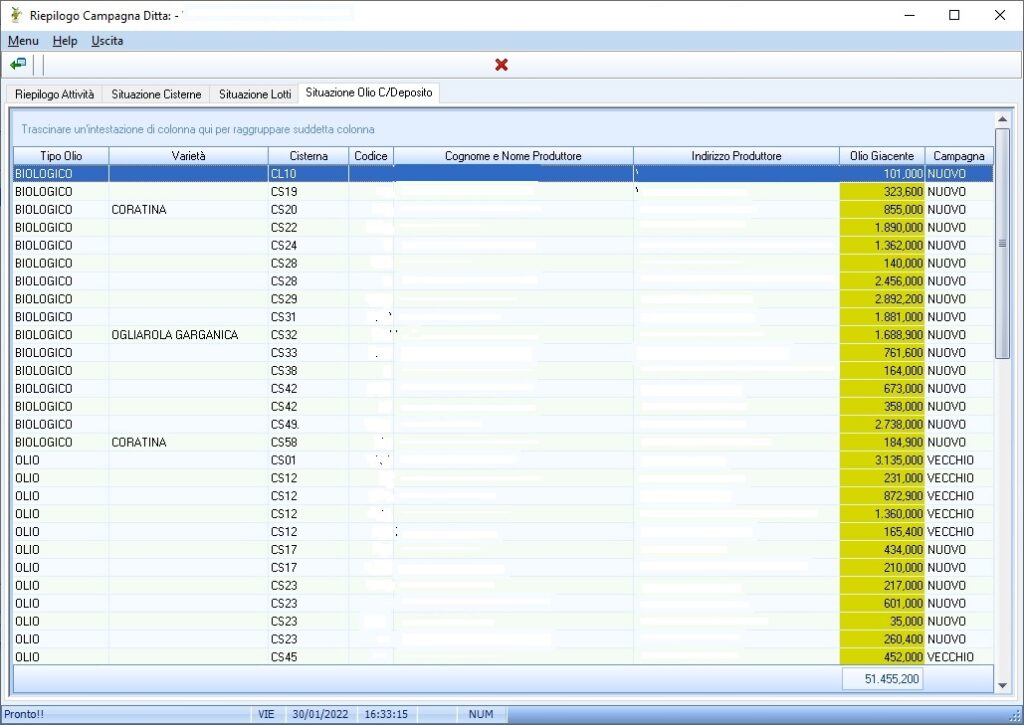Click the vertical scrollbar thumb
The width and height of the screenshot is (1024, 725).
(x=1002, y=243)
